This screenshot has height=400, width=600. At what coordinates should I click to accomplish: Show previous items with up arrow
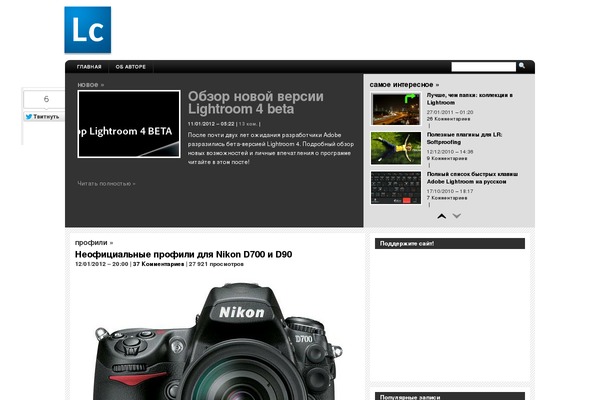[442, 216]
